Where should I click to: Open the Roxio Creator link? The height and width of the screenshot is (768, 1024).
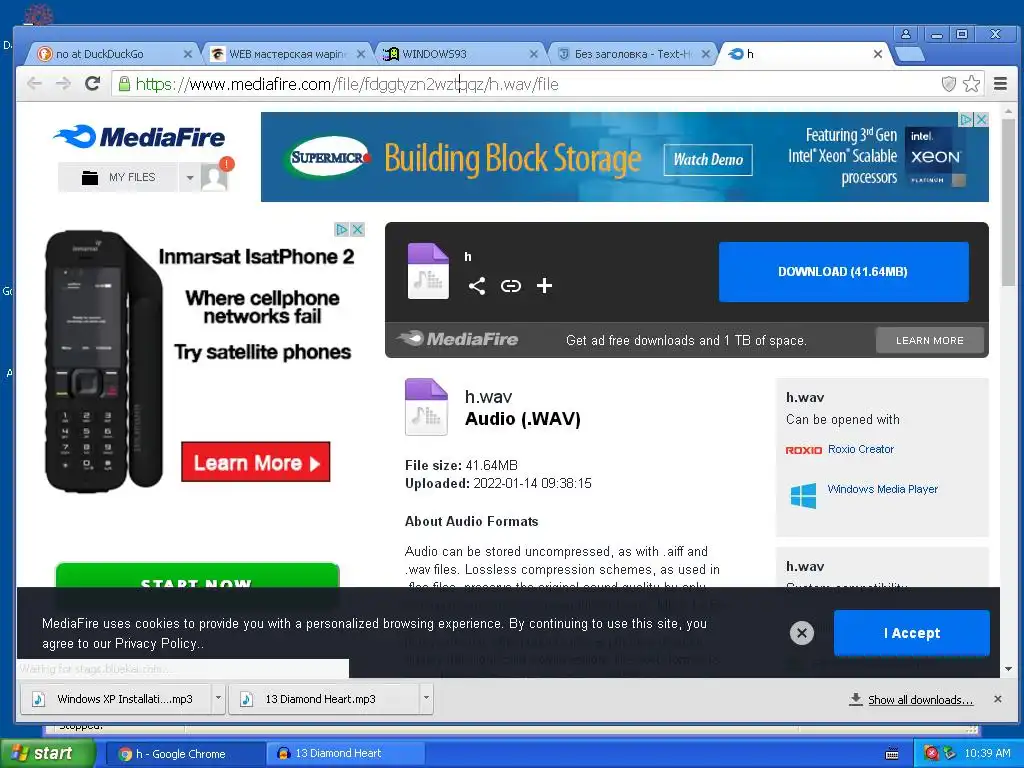tap(861, 449)
